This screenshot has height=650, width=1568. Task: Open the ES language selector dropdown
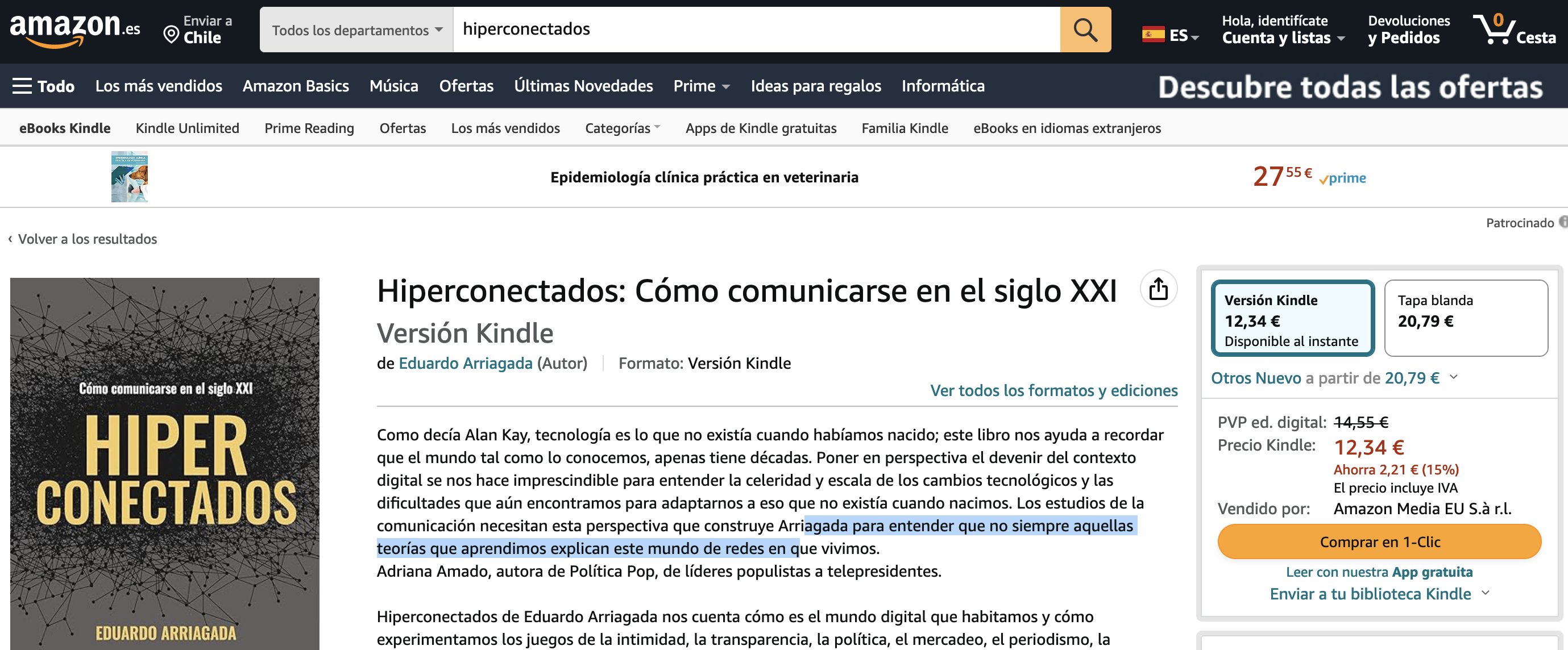(x=1171, y=35)
